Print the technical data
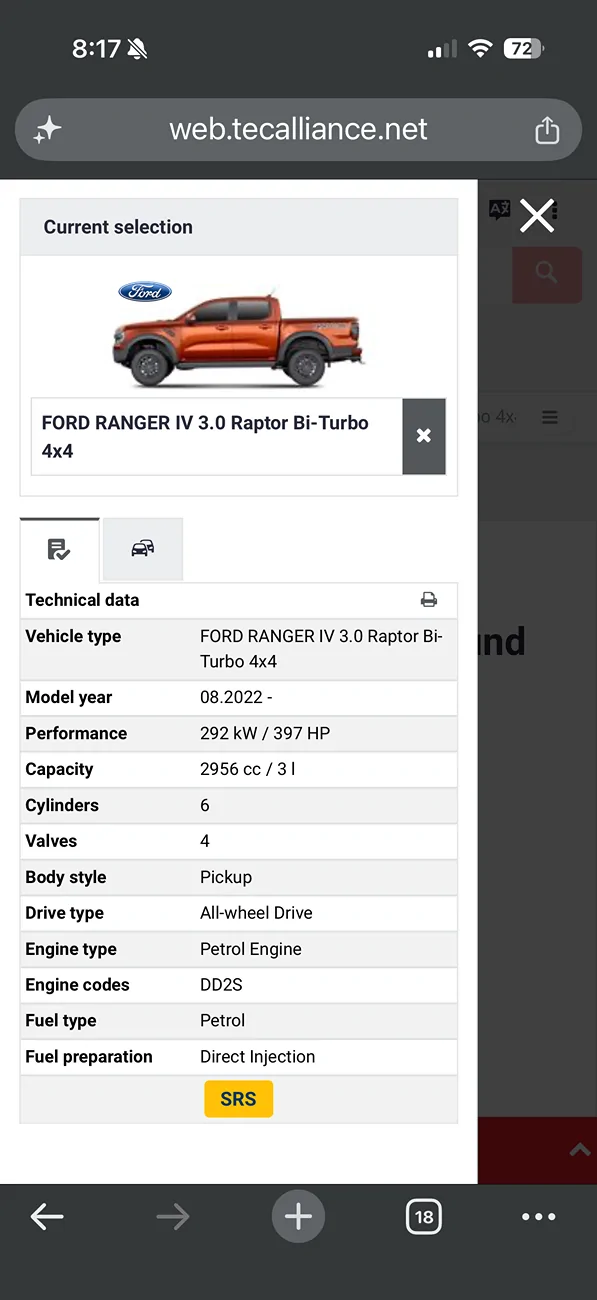The height and width of the screenshot is (1300, 597). click(429, 600)
